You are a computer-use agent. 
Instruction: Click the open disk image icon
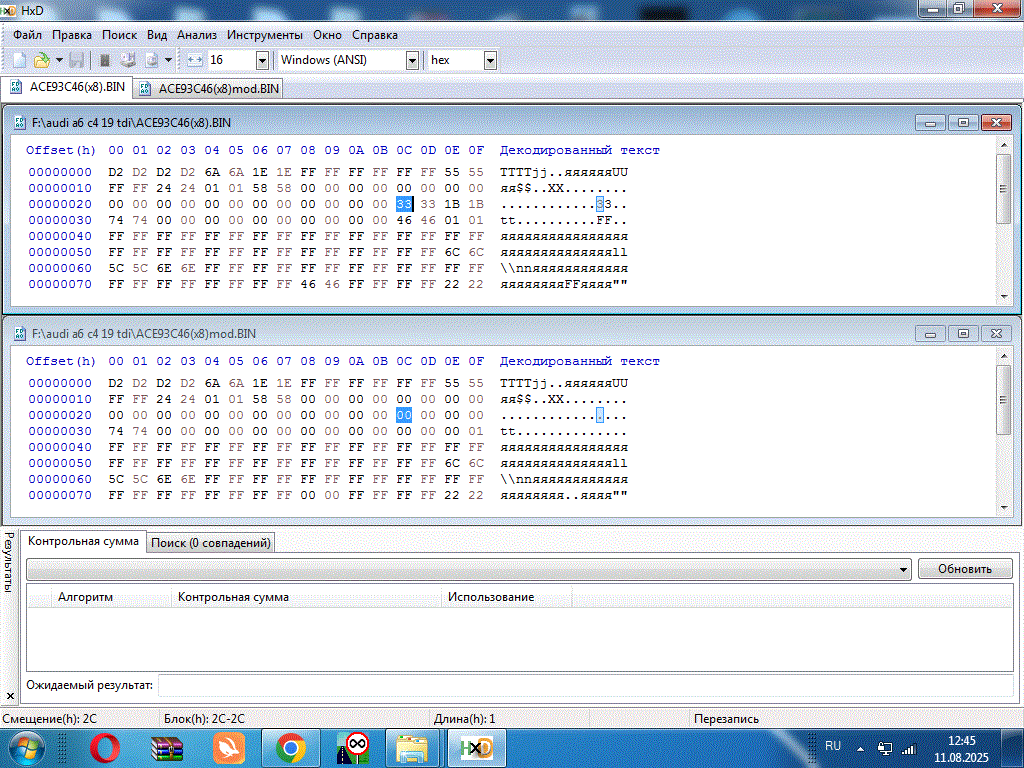(x=152, y=60)
